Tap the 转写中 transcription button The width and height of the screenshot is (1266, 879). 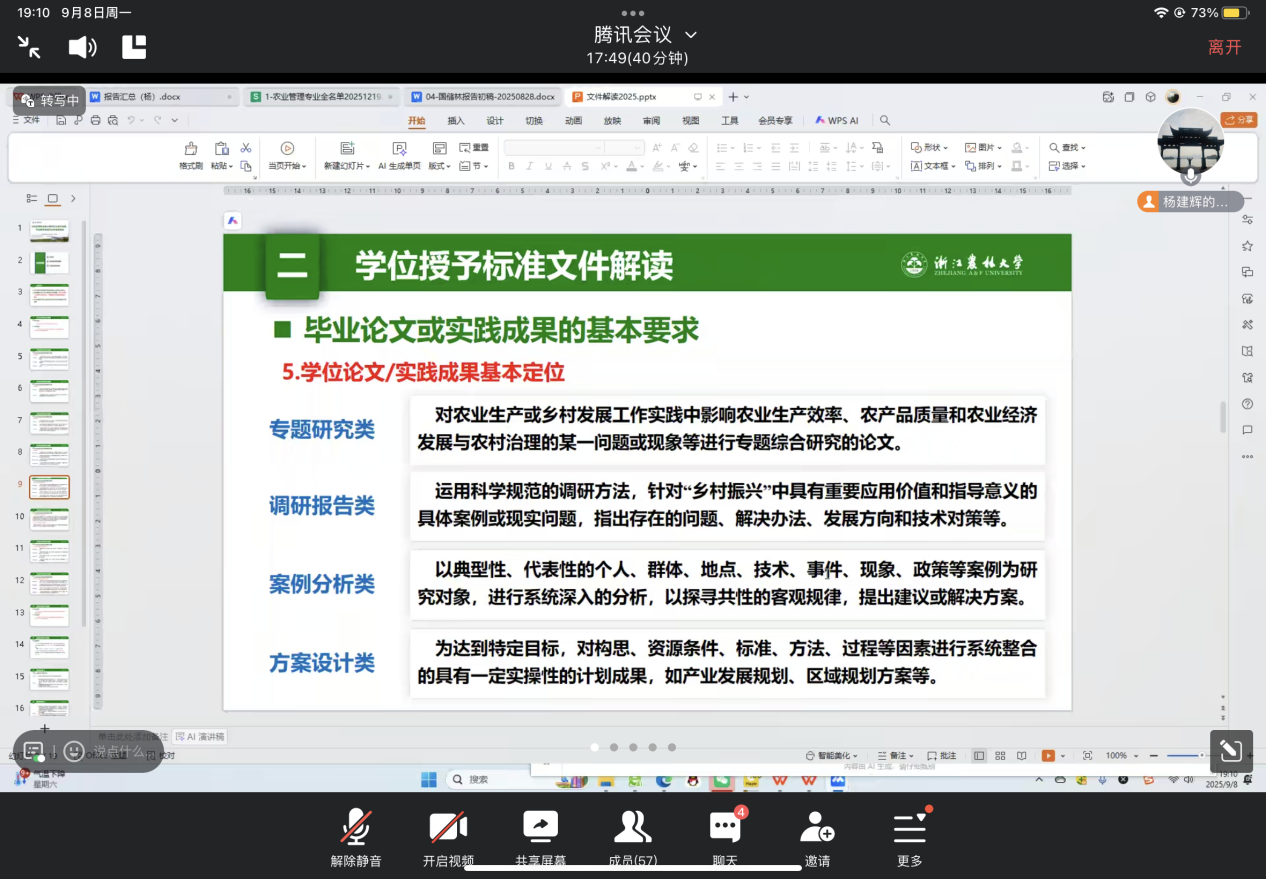coord(50,100)
